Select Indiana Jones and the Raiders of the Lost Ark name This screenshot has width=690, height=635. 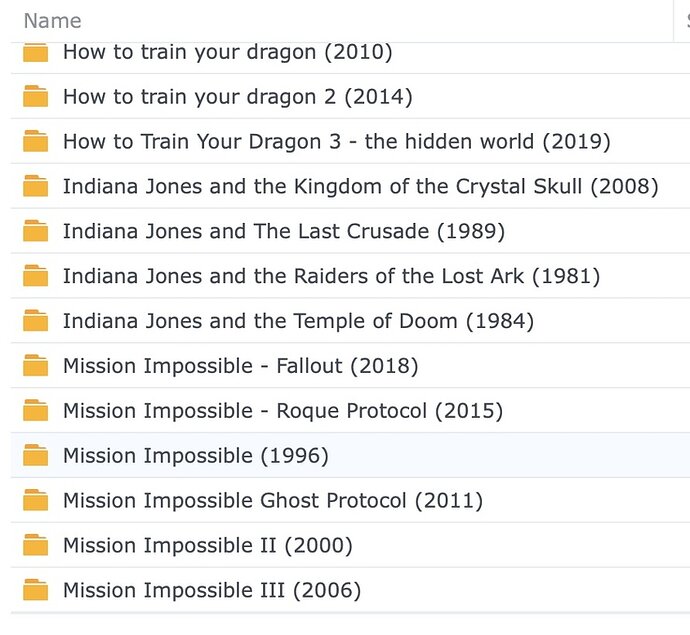tap(331, 276)
